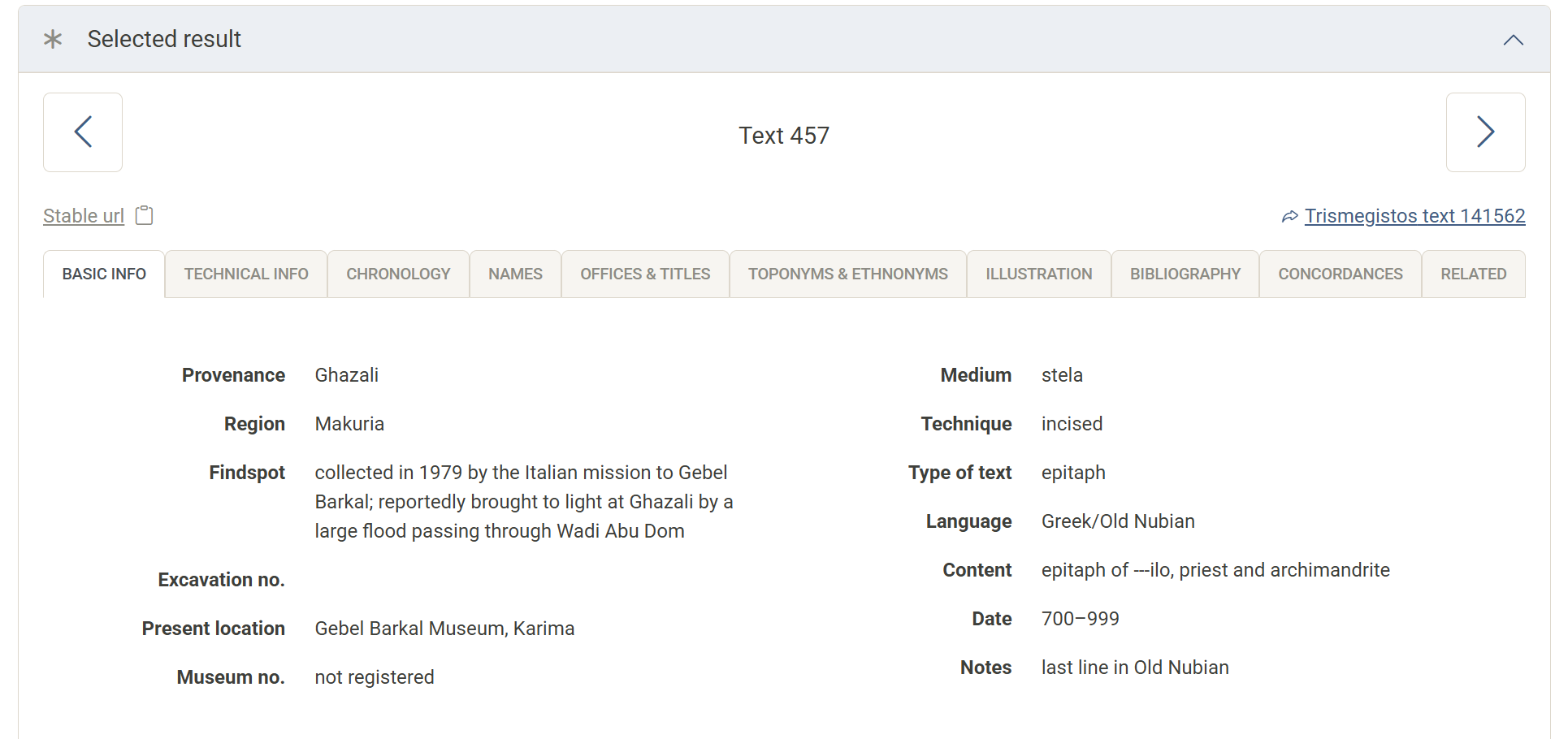Image resolution: width=1568 pixels, height=739 pixels.
Task: Show the Names tab
Action: pyautogui.click(x=515, y=274)
